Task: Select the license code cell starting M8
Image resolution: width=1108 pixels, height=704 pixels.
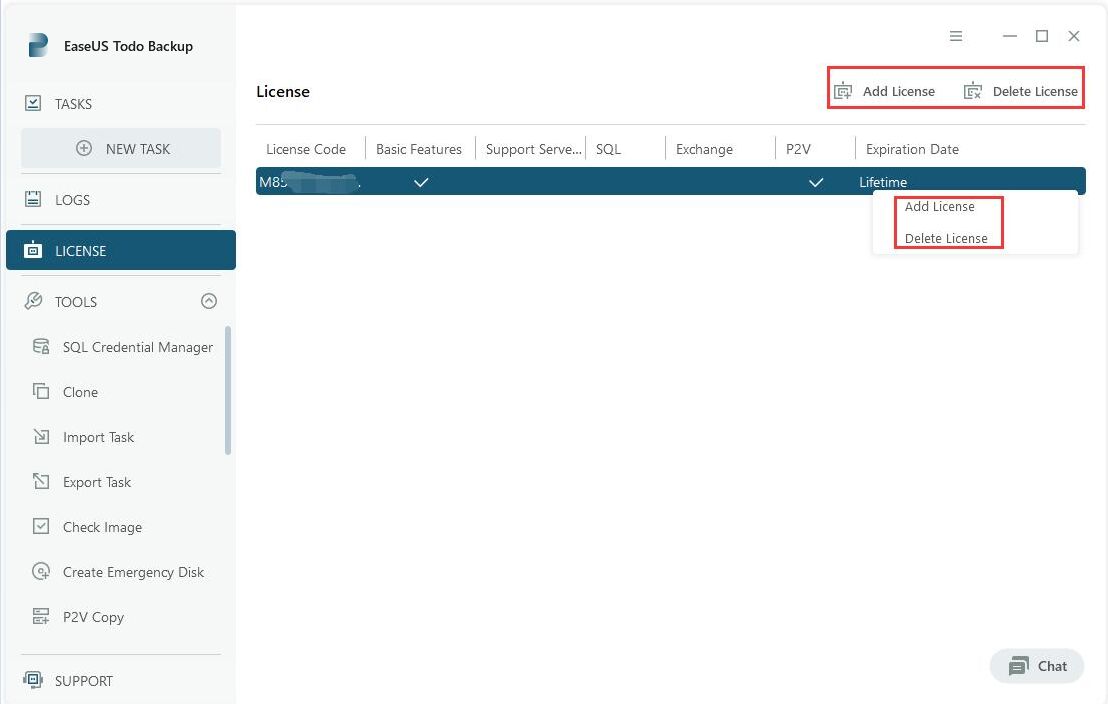Action: point(310,182)
